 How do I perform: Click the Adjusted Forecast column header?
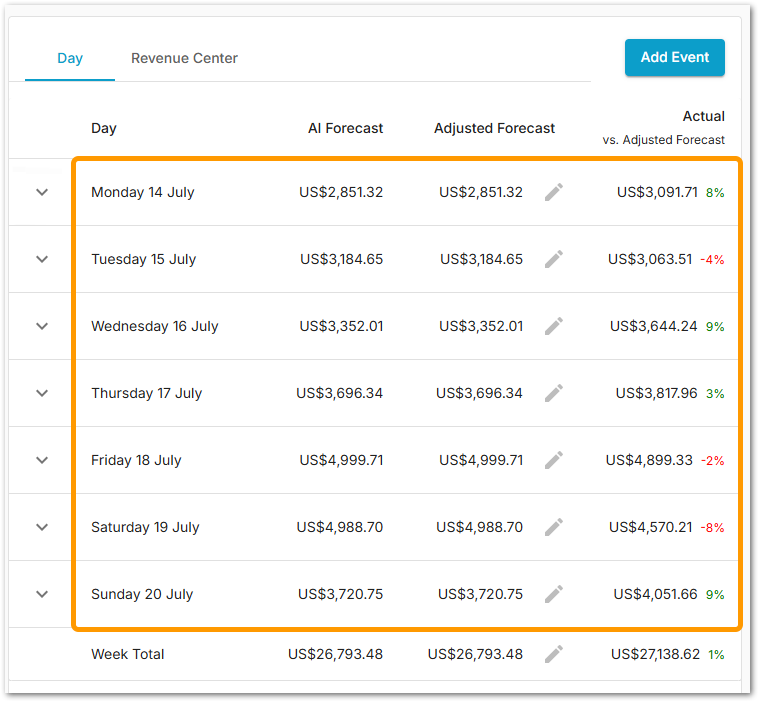[494, 128]
